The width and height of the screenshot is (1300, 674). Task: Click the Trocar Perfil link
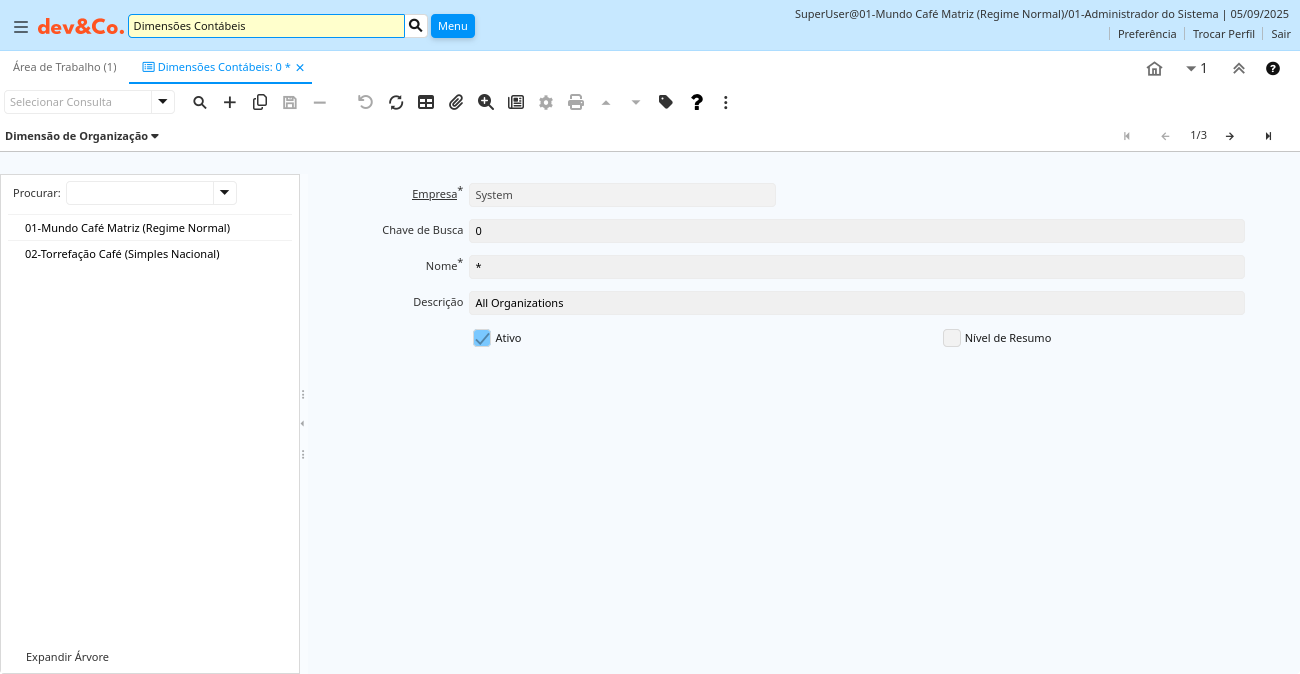click(x=1223, y=34)
